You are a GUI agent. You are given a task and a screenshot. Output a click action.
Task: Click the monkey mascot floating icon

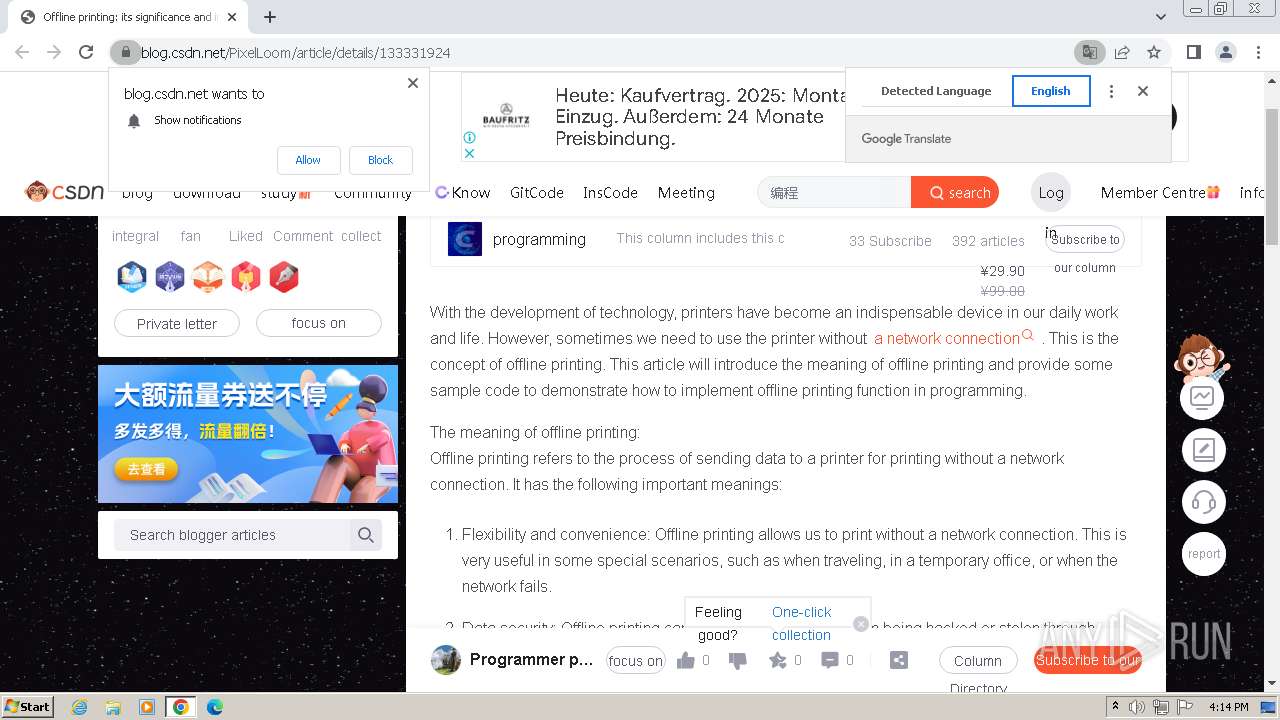pos(1204,357)
